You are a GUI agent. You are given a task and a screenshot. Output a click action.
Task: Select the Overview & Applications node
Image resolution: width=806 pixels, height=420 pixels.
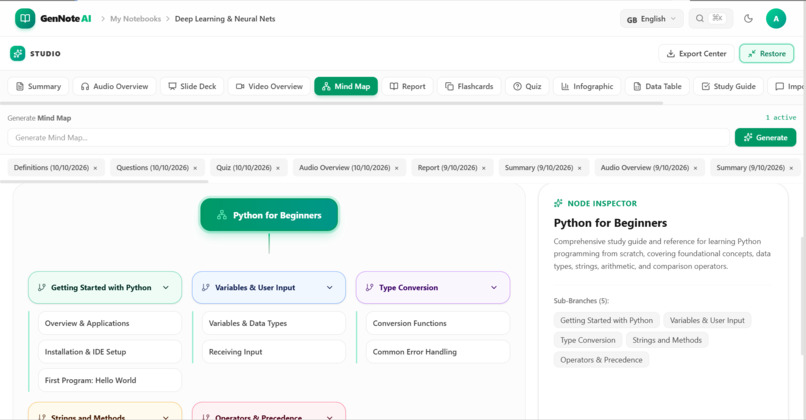tap(110, 323)
